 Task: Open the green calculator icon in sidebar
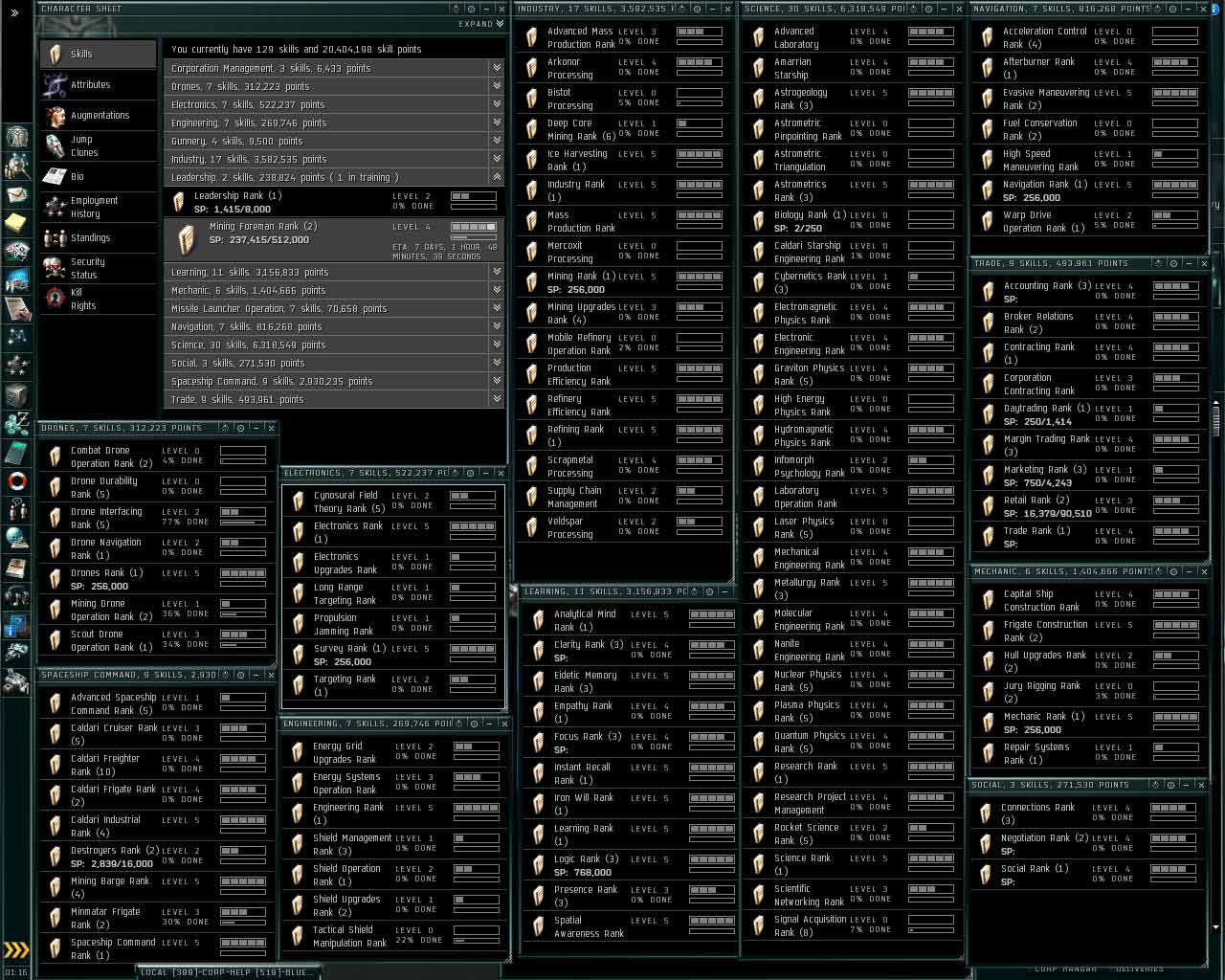click(x=16, y=452)
